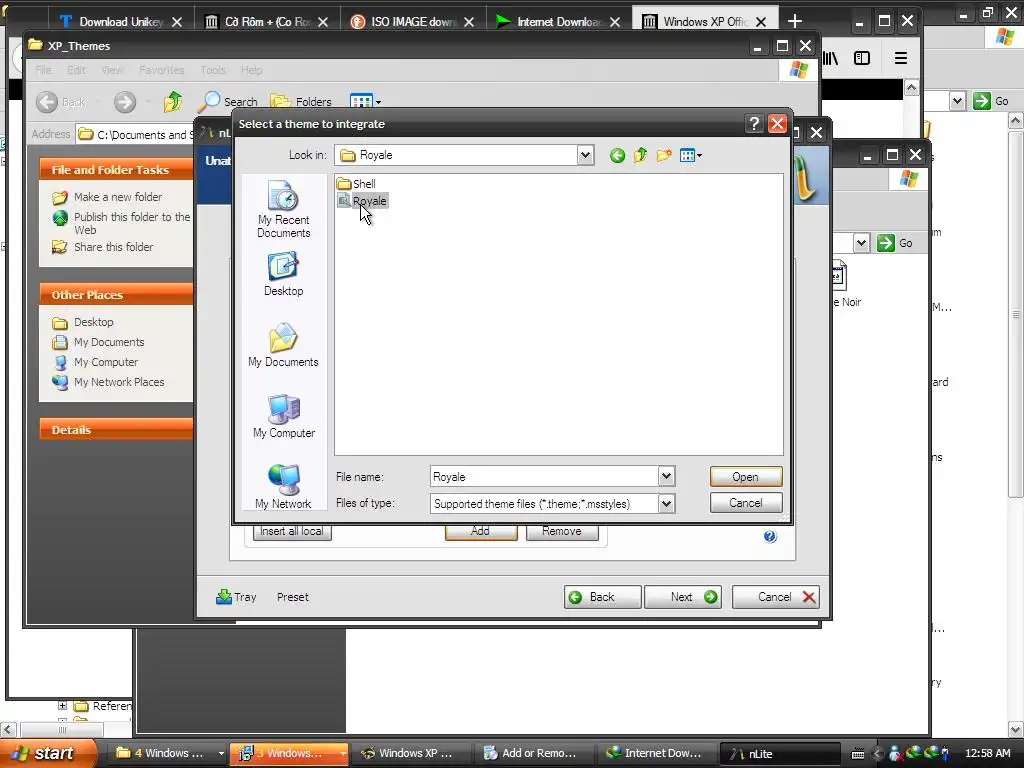Expand the Details panel header

(x=116, y=430)
